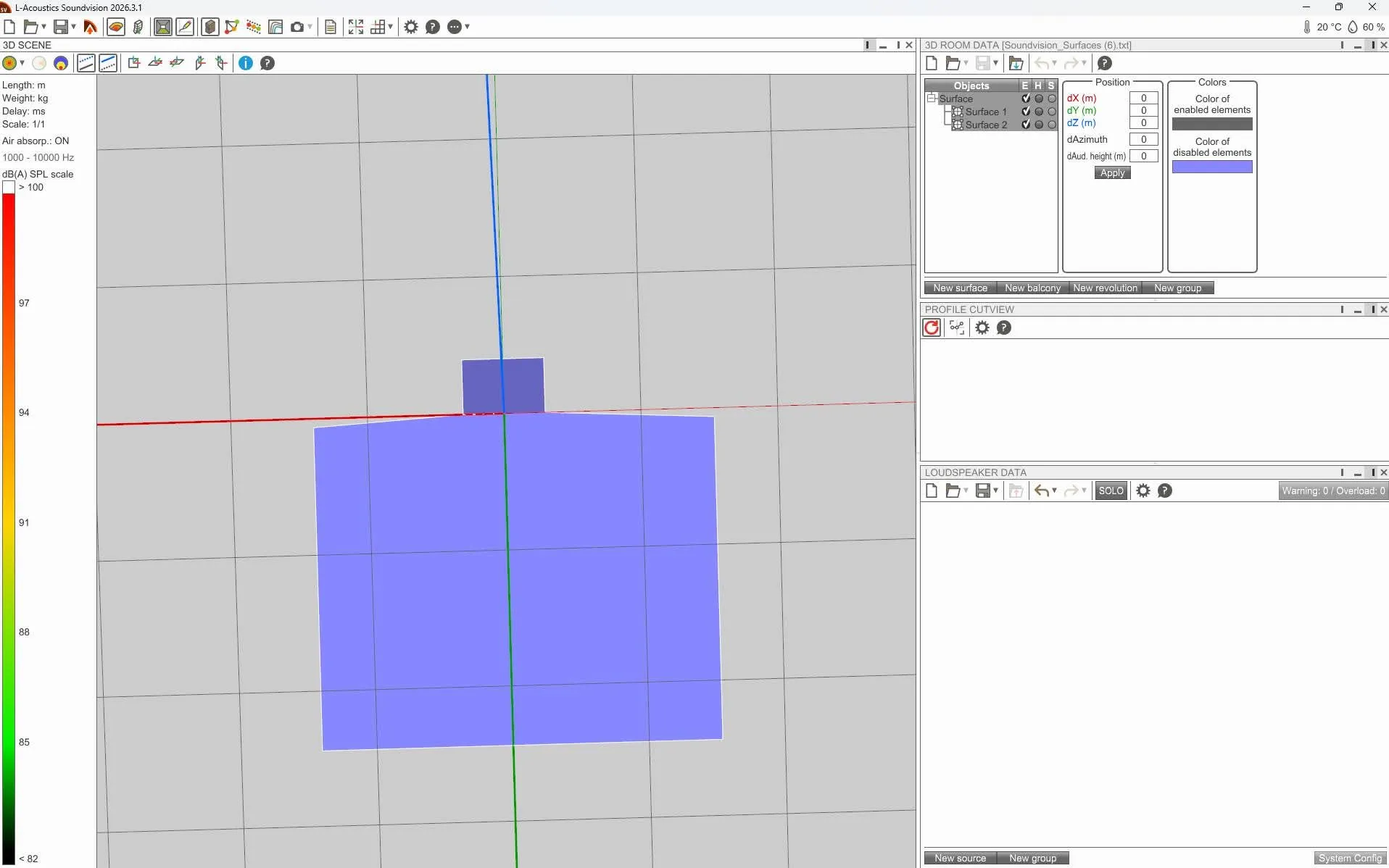Click the Profile Cutview help question mark
The image size is (1389, 868).
[1004, 327]
